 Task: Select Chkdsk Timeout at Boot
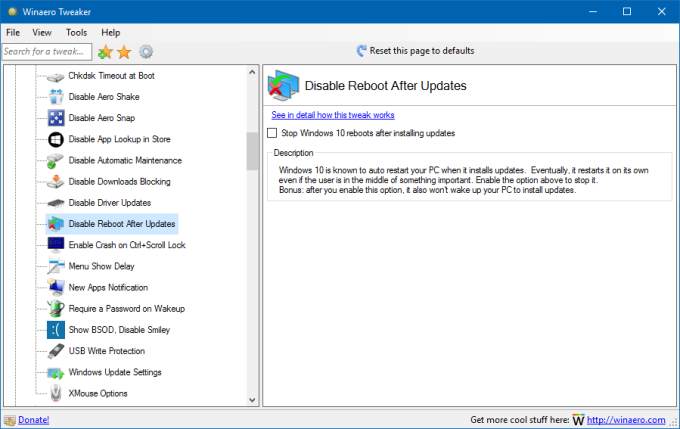(x=111, y=76)
